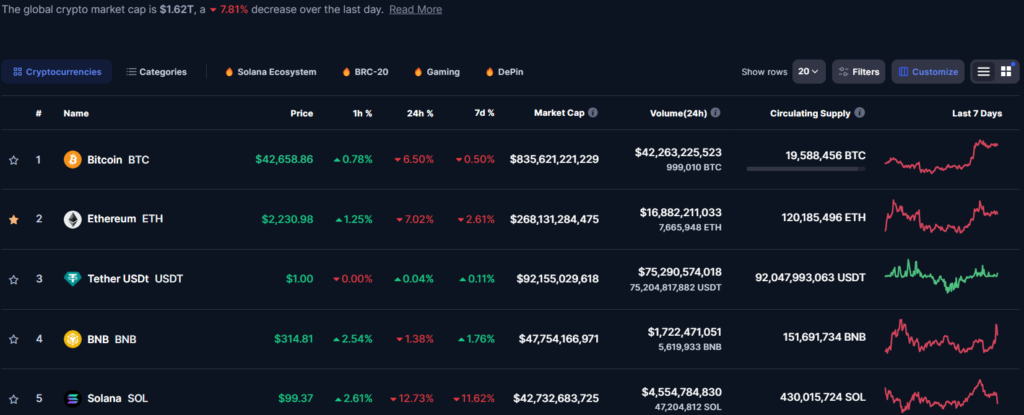The image size is (1024, 415).
Task: Switch to list view icon
Action: 984,72
